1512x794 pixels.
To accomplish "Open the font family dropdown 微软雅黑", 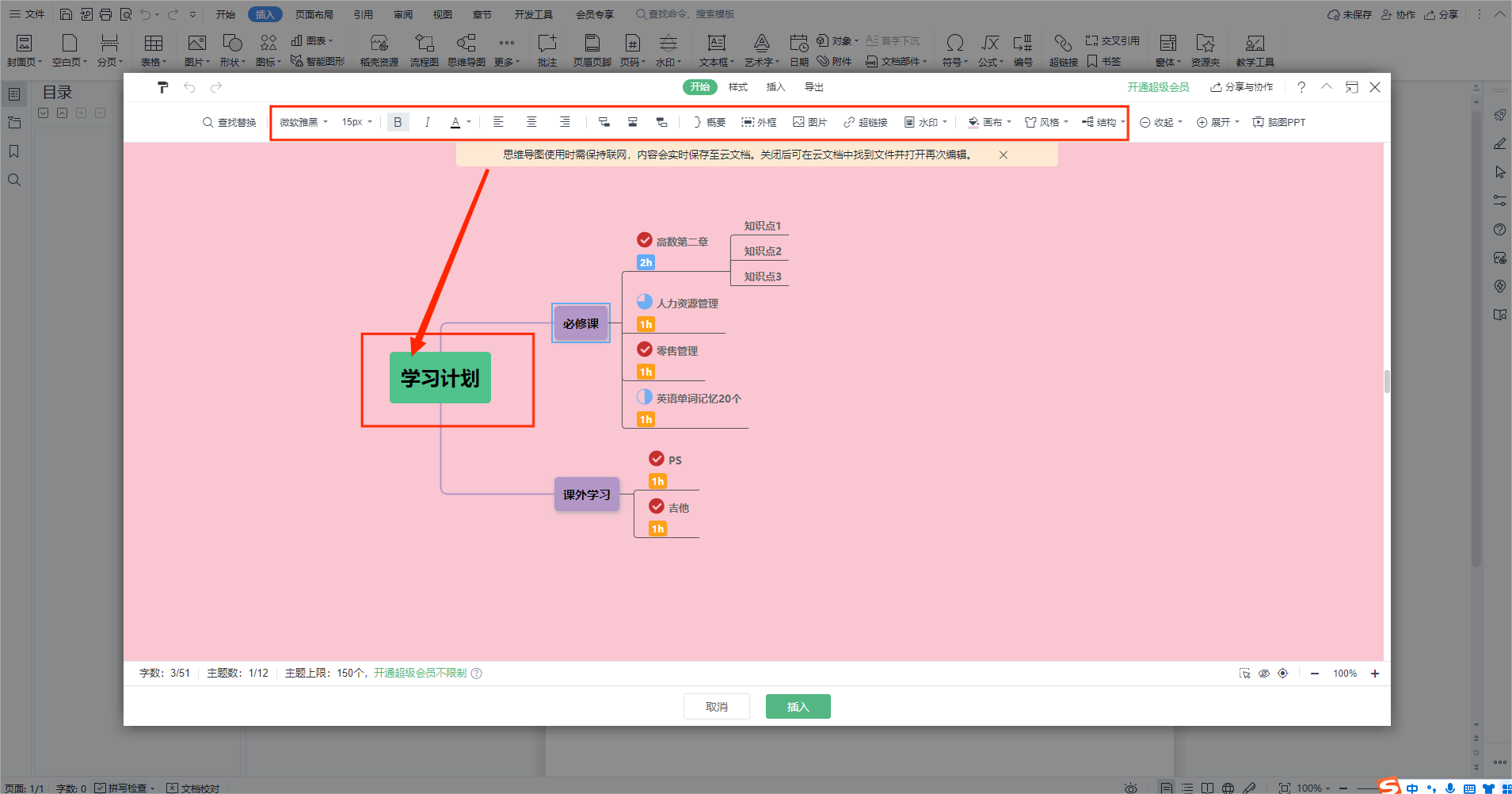I will 303,122.
